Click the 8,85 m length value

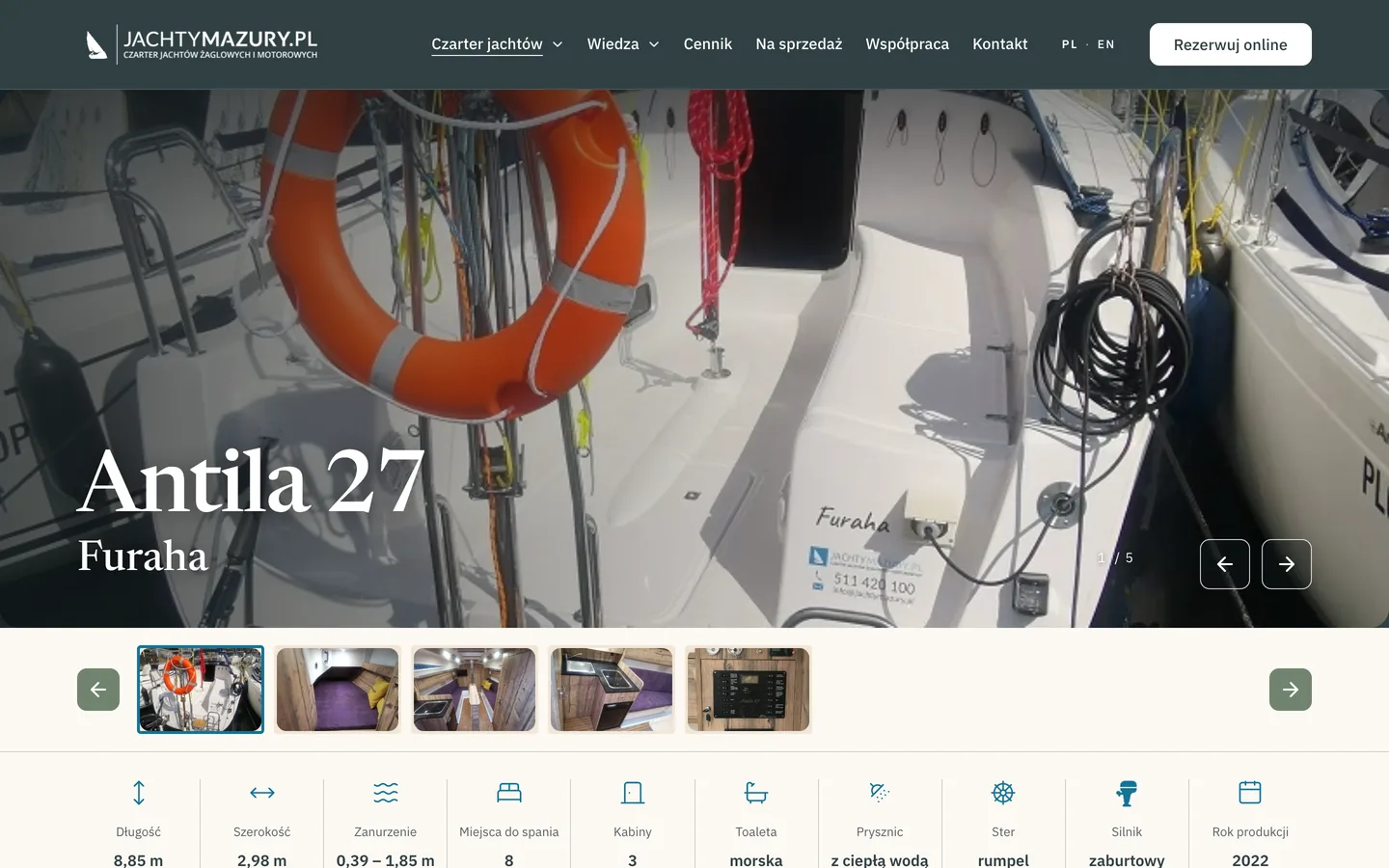tap(139, 860)
